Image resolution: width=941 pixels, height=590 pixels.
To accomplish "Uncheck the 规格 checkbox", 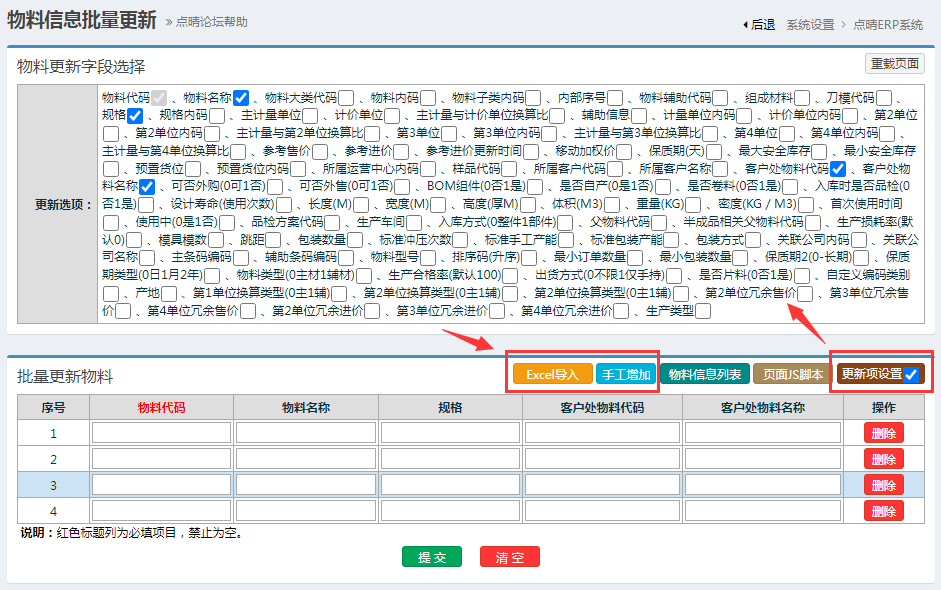I will [136, 116].
